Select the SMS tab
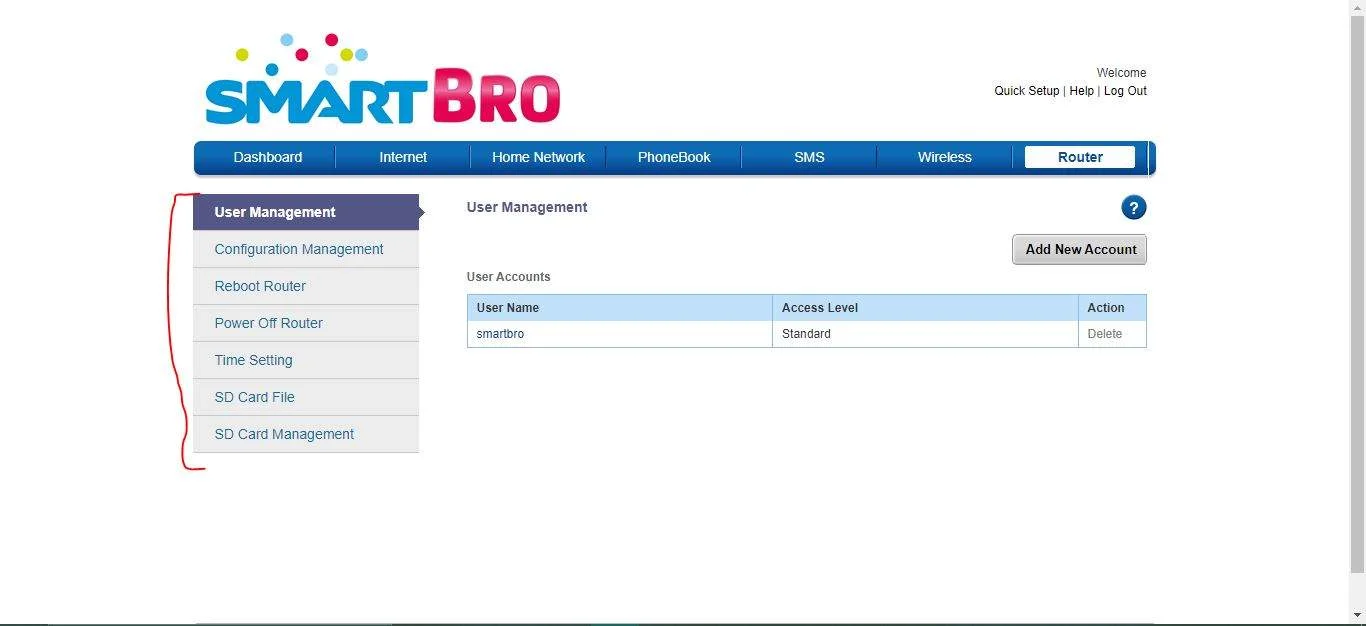 click(x=809, y=157)
